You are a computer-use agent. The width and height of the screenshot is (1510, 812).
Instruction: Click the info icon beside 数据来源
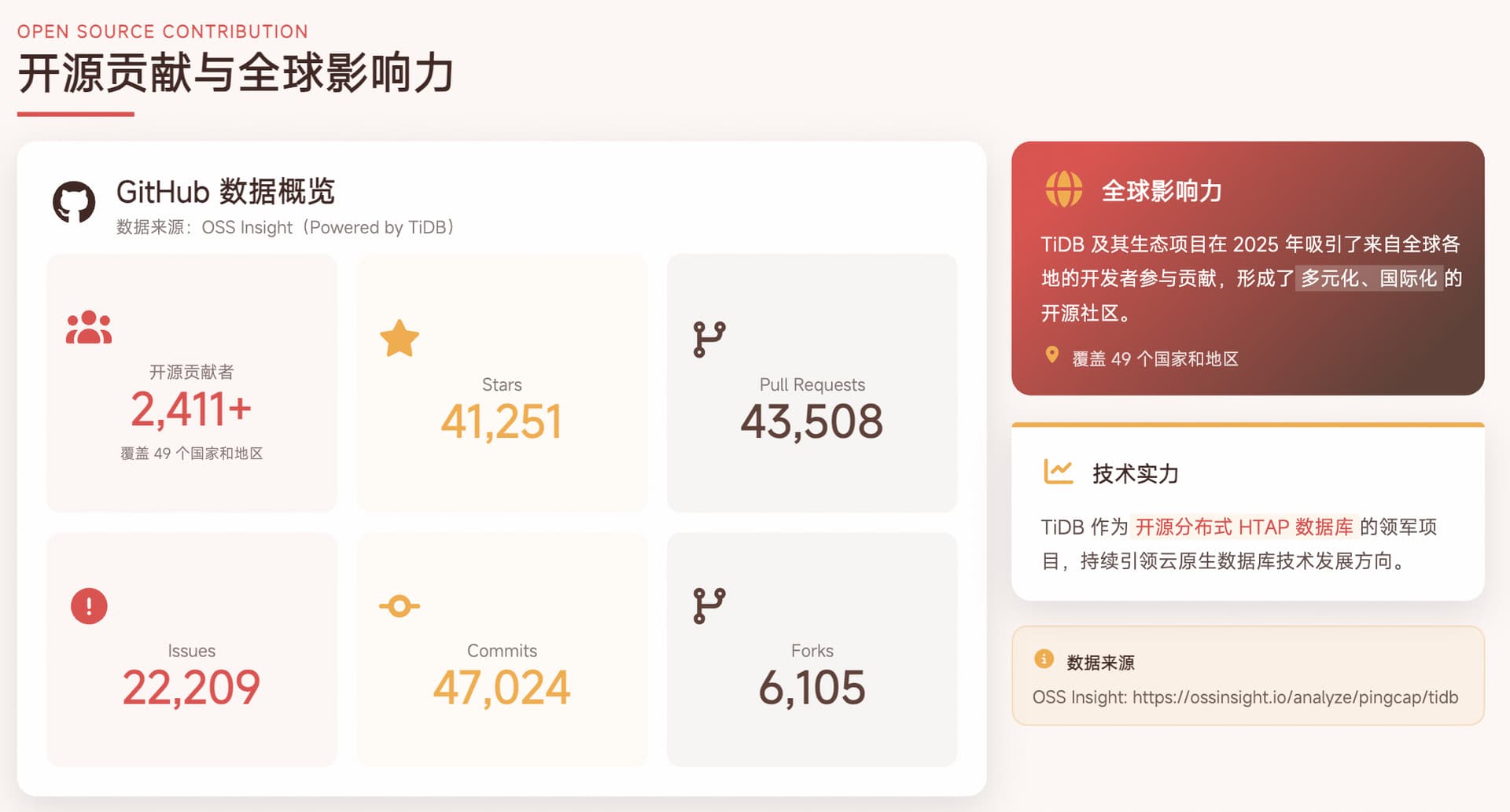tap(1044, 659)
